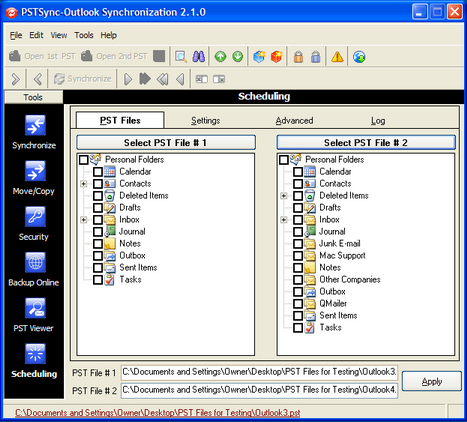Check the Sent Items box in left tree

click(x=98, y=268)
